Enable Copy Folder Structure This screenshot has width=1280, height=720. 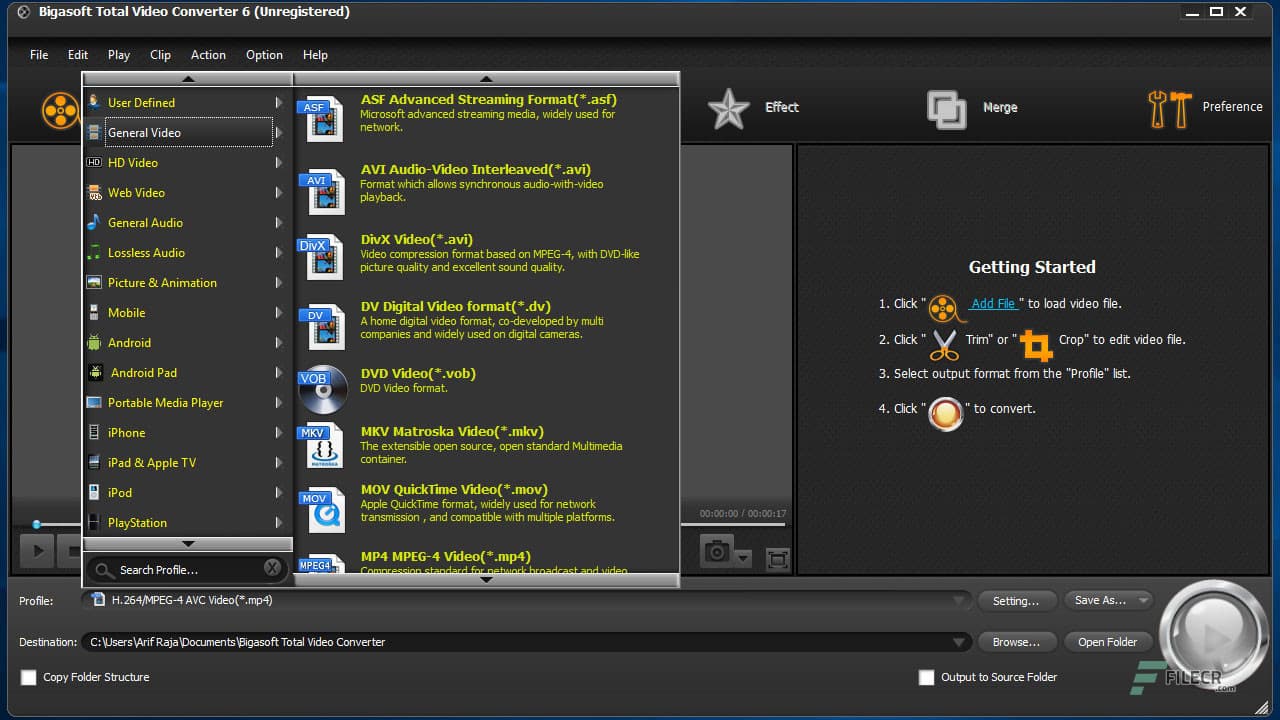pos(28,677)
